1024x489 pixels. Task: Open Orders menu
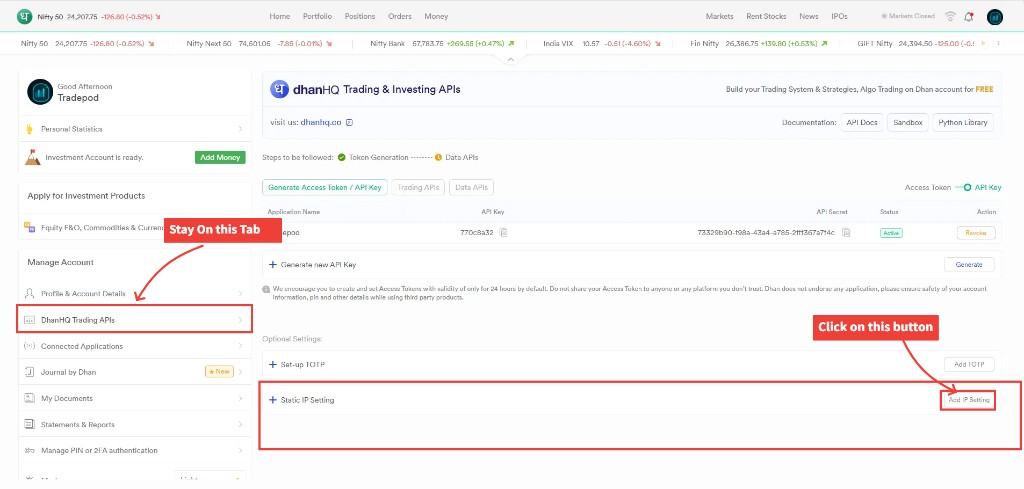click(400, 16)
